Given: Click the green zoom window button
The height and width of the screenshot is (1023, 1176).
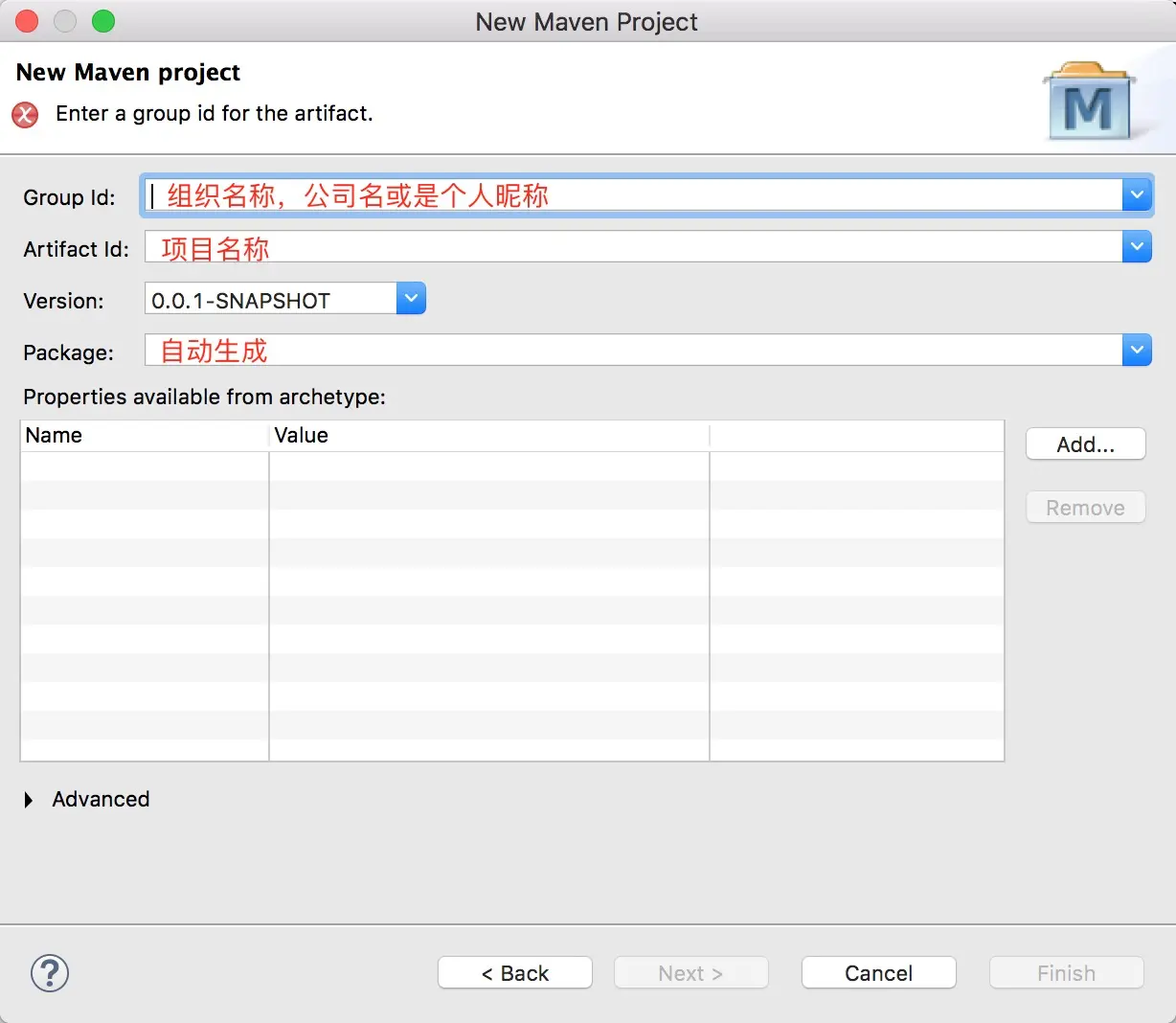Looking at the screenshot, I should click(103, 21).
